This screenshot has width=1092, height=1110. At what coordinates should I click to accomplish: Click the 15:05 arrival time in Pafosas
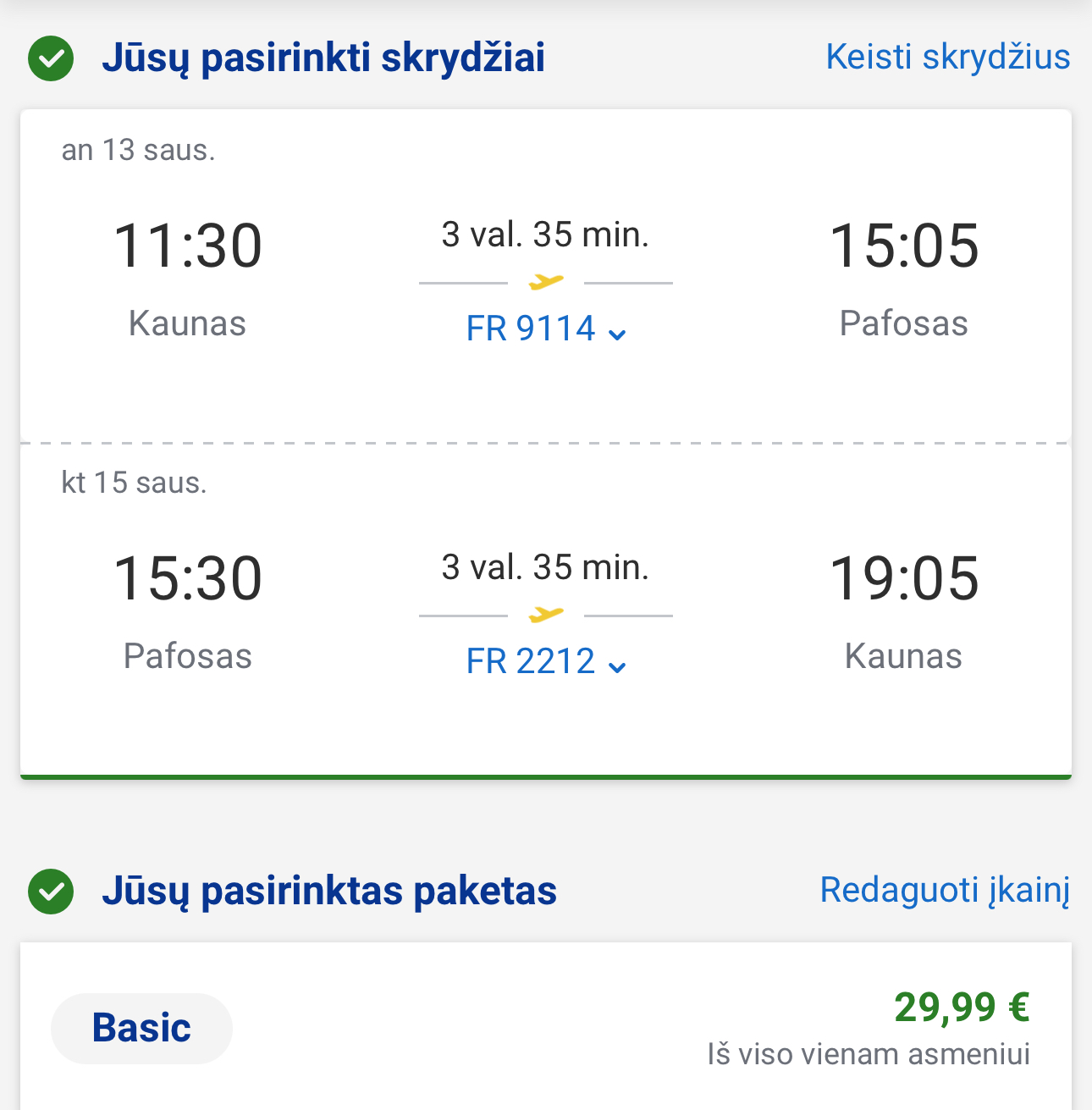coord(904,246)
